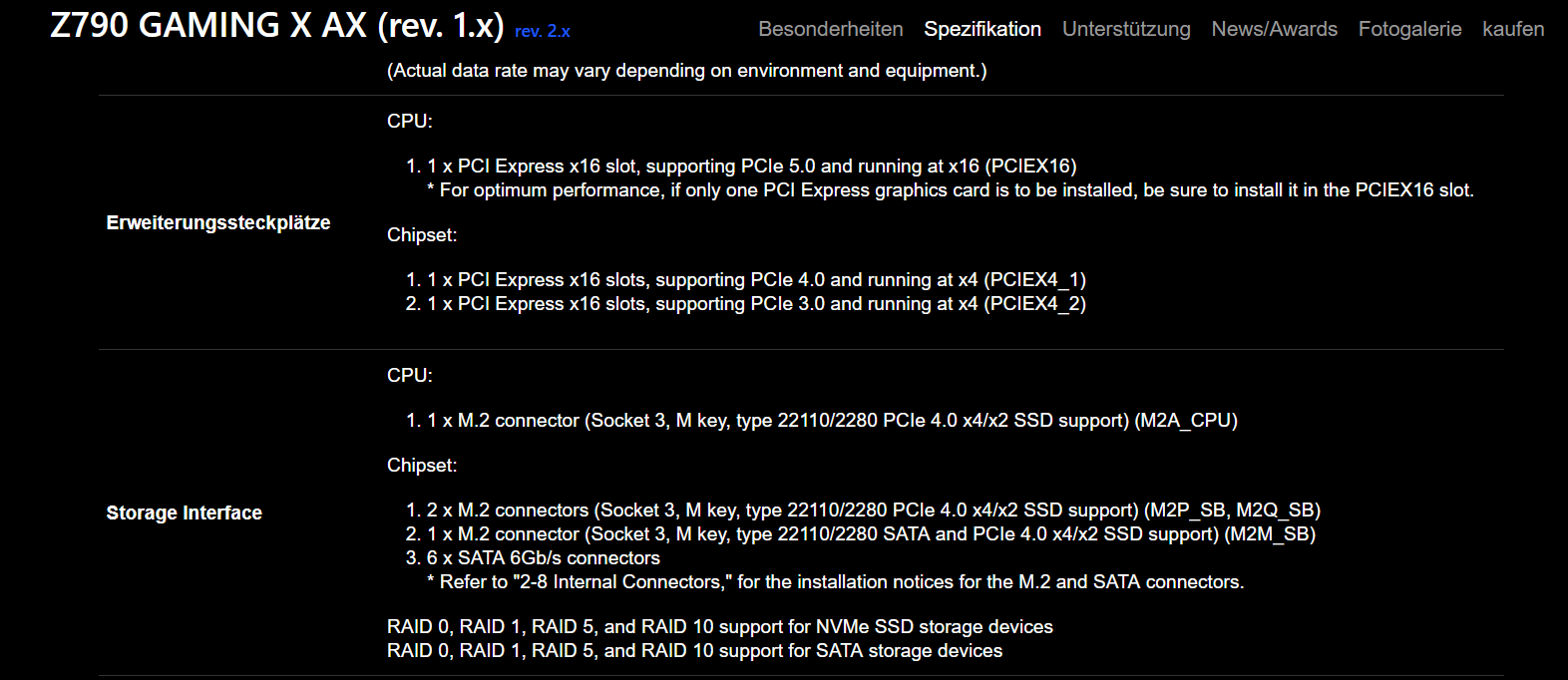This screenshot has width=1568, height=680.
Task: Select the Spezifikation tab
Action: tap(982, 29)
